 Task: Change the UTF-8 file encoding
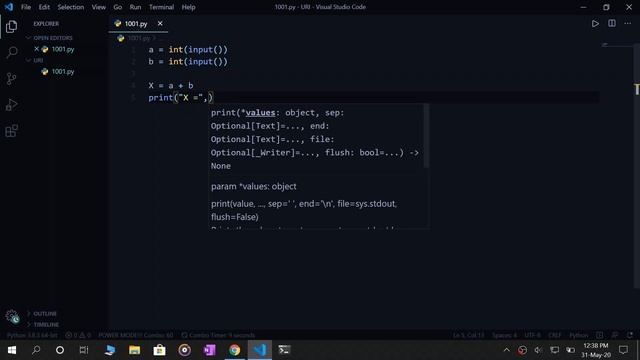pos(532,335)
